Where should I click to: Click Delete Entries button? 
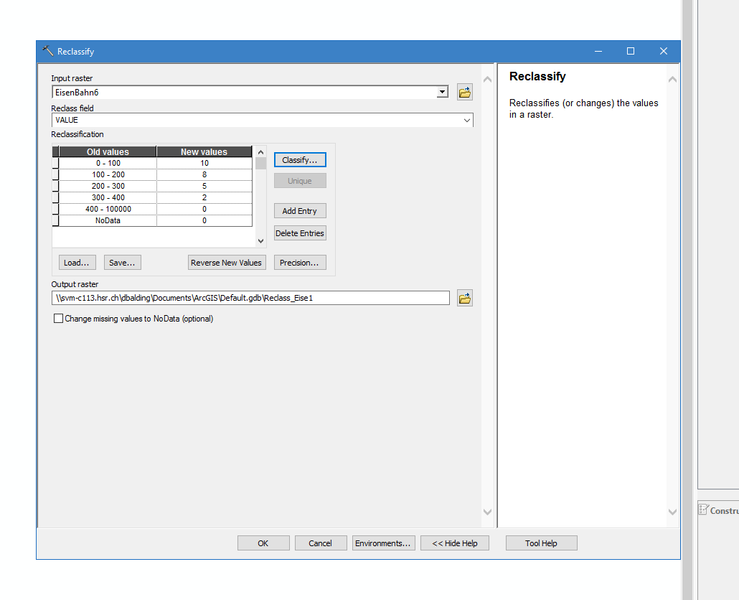(x=300, y=233)
